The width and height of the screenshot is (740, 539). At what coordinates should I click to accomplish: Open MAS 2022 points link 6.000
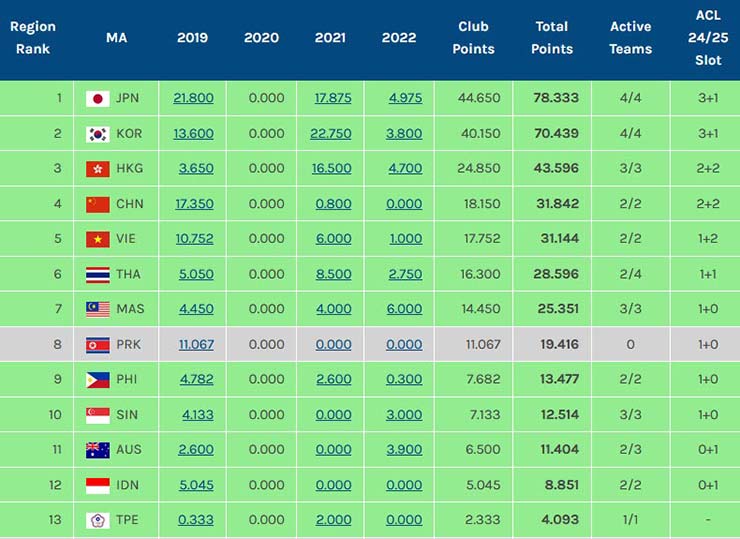tap(404, 309)
